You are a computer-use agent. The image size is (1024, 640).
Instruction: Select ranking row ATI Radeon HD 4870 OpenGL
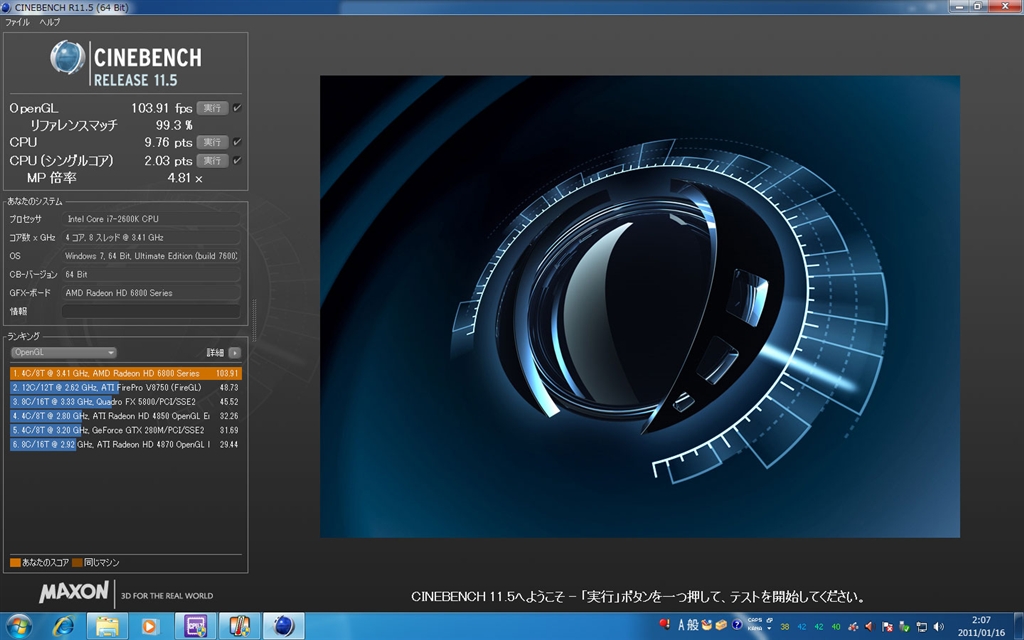pyautogui.click(x=125, y=445)
